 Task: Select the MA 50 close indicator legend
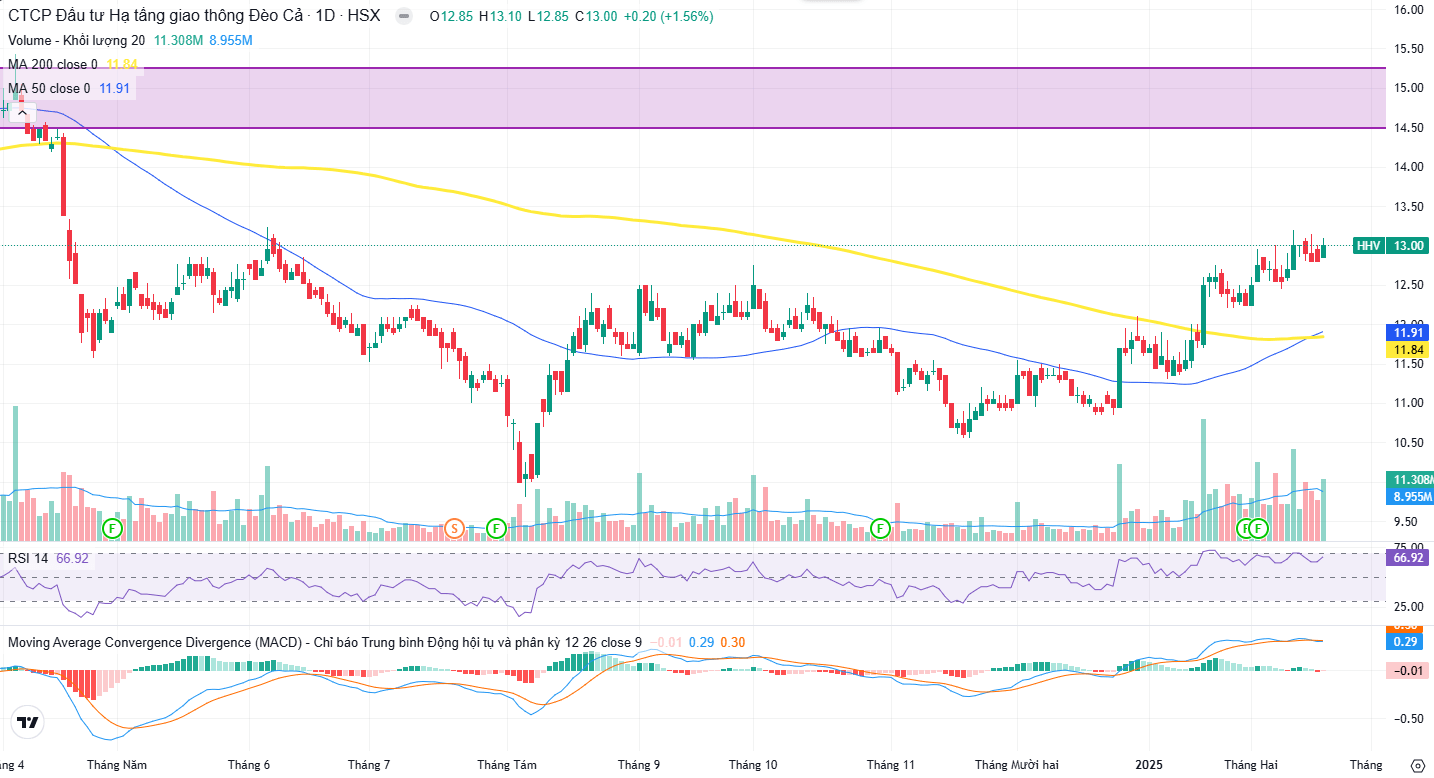pos(49,88)
